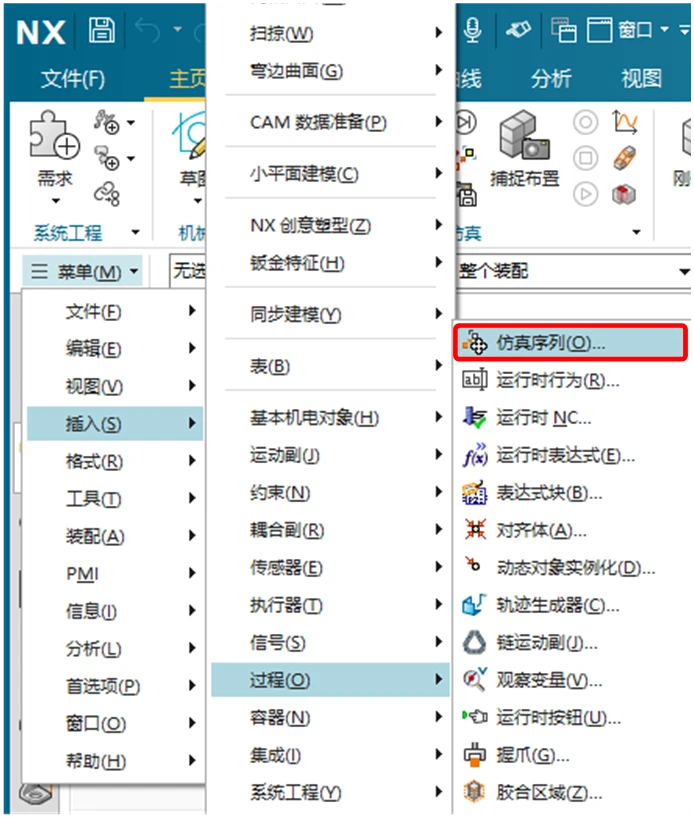
Task: Click the 运行时按钮 pointing-hand icon
Action: 475,717
